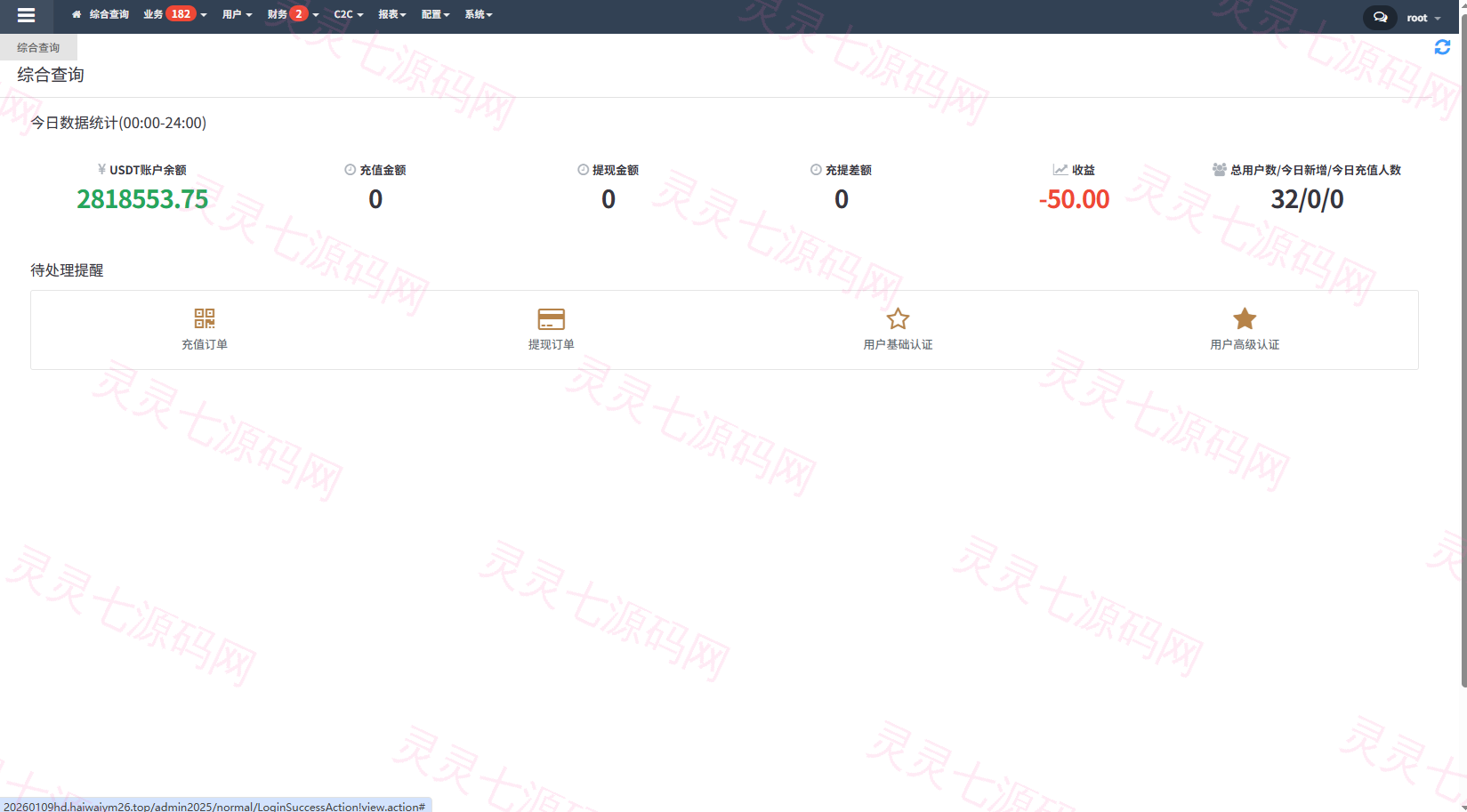Viewport: 1467px width, 812px height.
Task: Click the 收益 value -50.00
Action: (1074, 199)
